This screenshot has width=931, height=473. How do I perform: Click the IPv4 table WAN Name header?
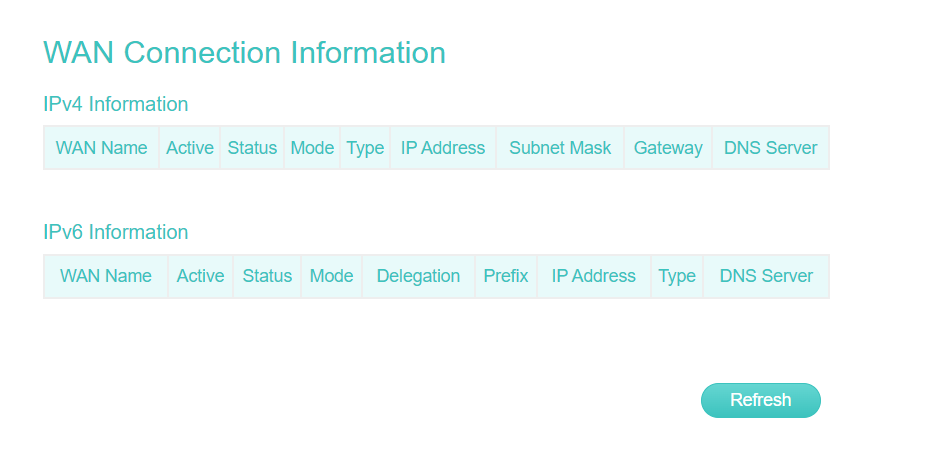coord(101,148)
